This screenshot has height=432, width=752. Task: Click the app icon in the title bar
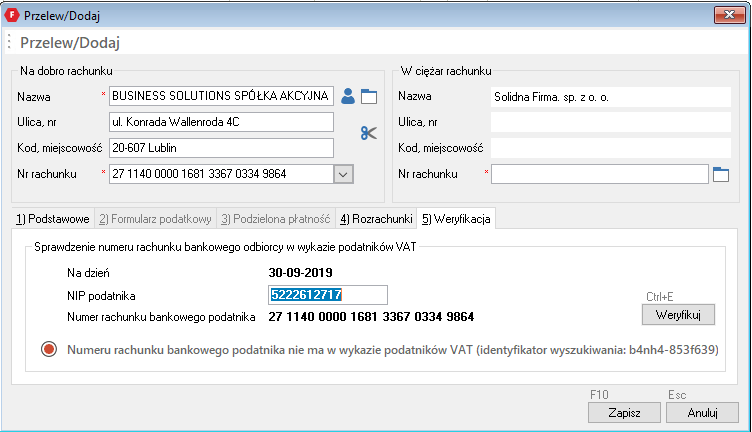12,15
